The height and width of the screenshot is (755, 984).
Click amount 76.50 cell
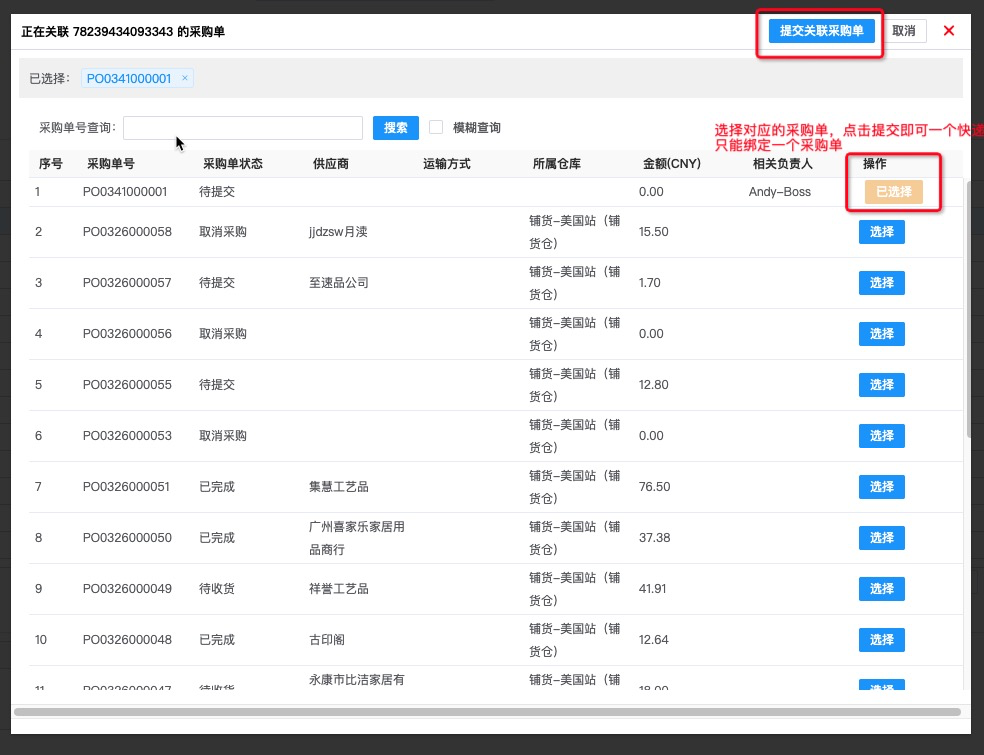click(x=655, y=486)
